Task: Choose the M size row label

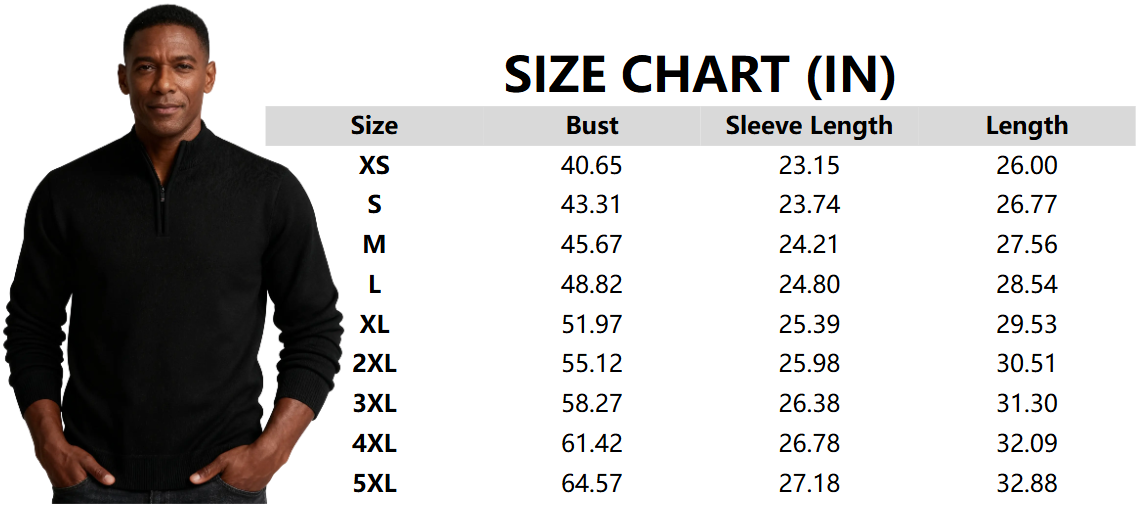Action: pyautogui.click(x=374, y=245)
